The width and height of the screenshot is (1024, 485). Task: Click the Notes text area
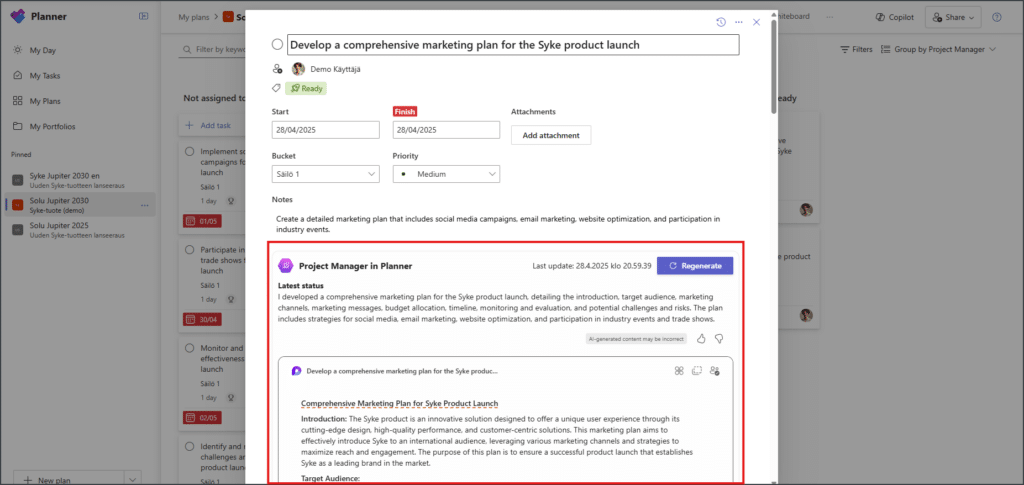pyautogui.click(x=498, y=225)
